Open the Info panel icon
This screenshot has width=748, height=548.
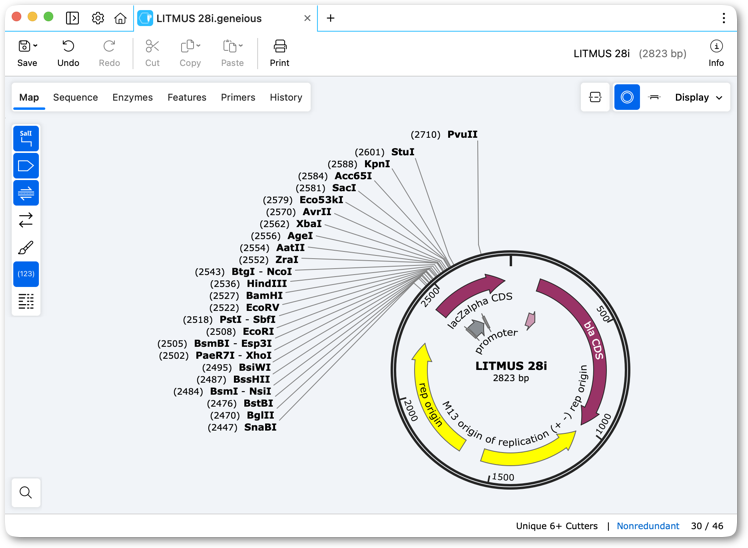click(x=716, y=46)
